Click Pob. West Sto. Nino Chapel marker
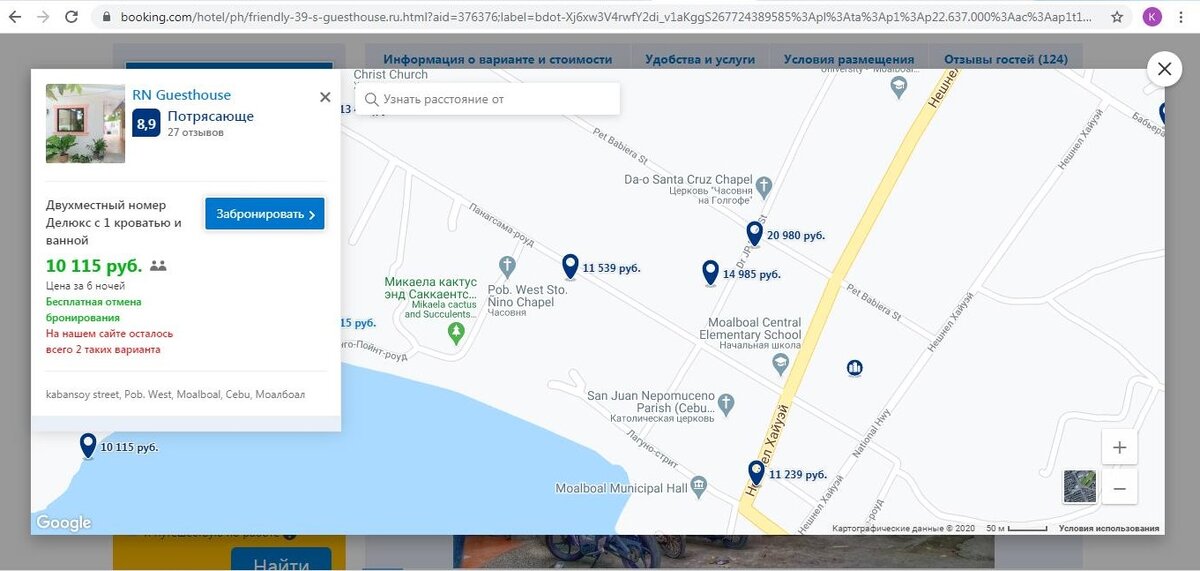1200x571 pixels. pyautogui.click(x=506, y=267)
